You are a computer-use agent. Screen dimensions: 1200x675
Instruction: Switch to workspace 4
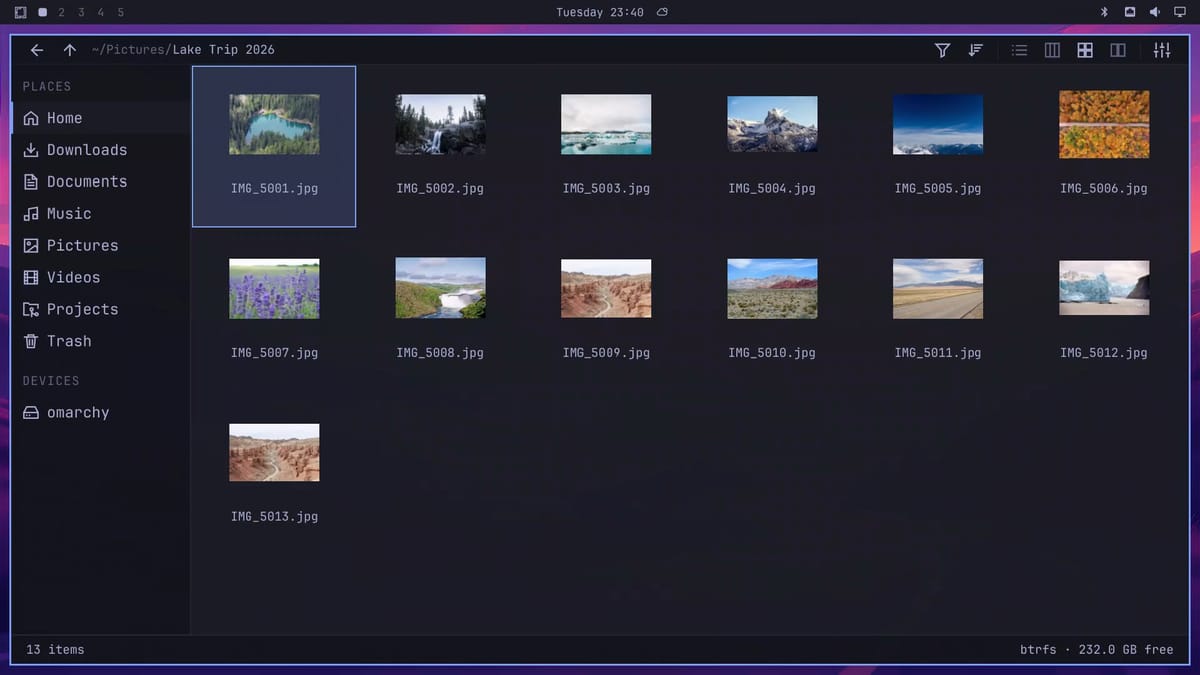pyautogui.click(x=101, y=13)
